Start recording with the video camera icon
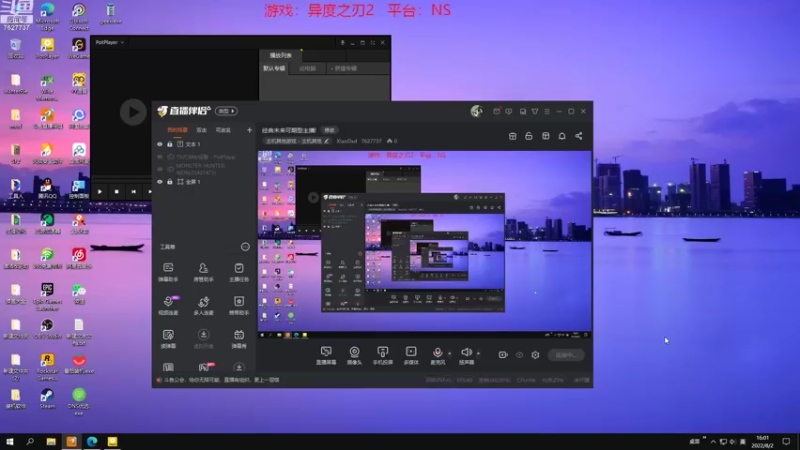This screenshot has width=800, height=450. pyautogui.click(x=503, y=355)
